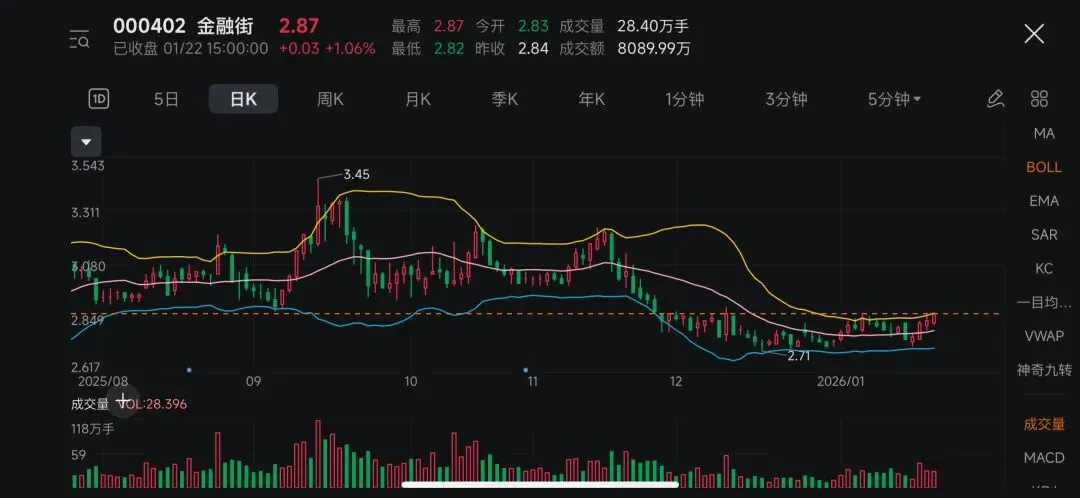The image size is (1080, 498).
Task: Select the 1D intraday view icon
Action: point(98,99)
